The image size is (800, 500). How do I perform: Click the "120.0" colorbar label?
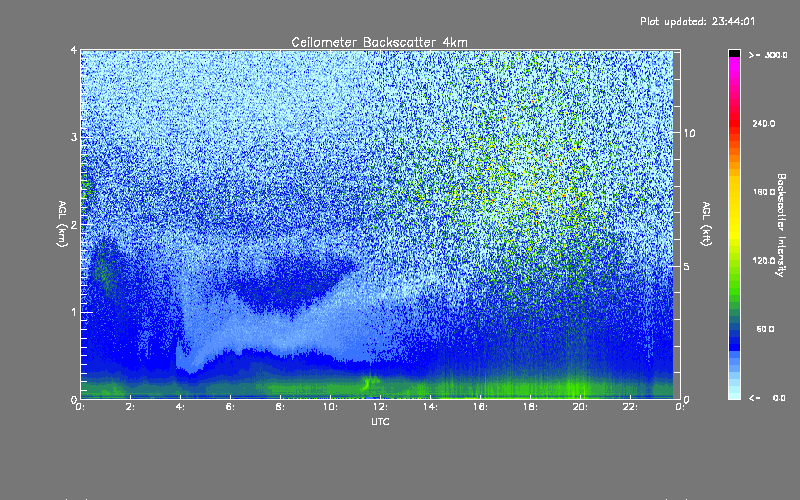tap(764, 260)
